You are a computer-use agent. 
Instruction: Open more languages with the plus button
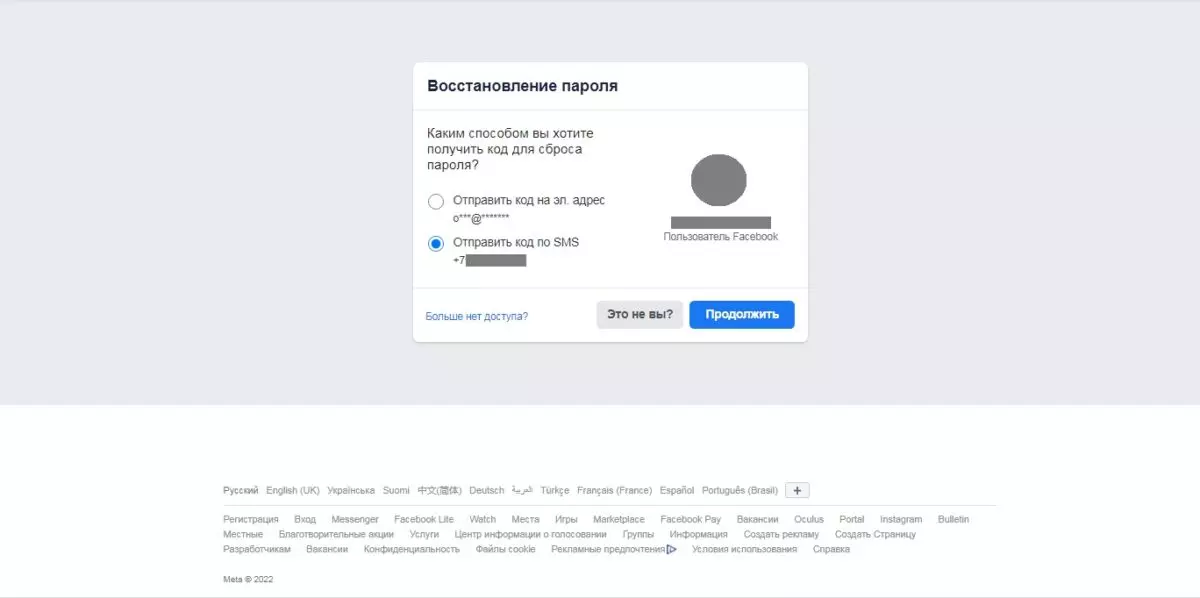point(797,490)
